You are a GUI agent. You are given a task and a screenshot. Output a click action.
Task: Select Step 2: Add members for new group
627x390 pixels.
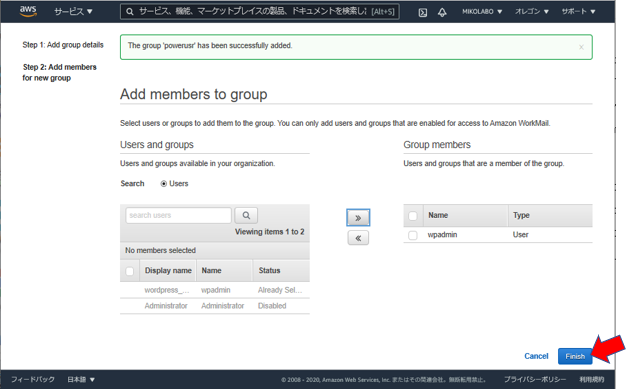60,72
